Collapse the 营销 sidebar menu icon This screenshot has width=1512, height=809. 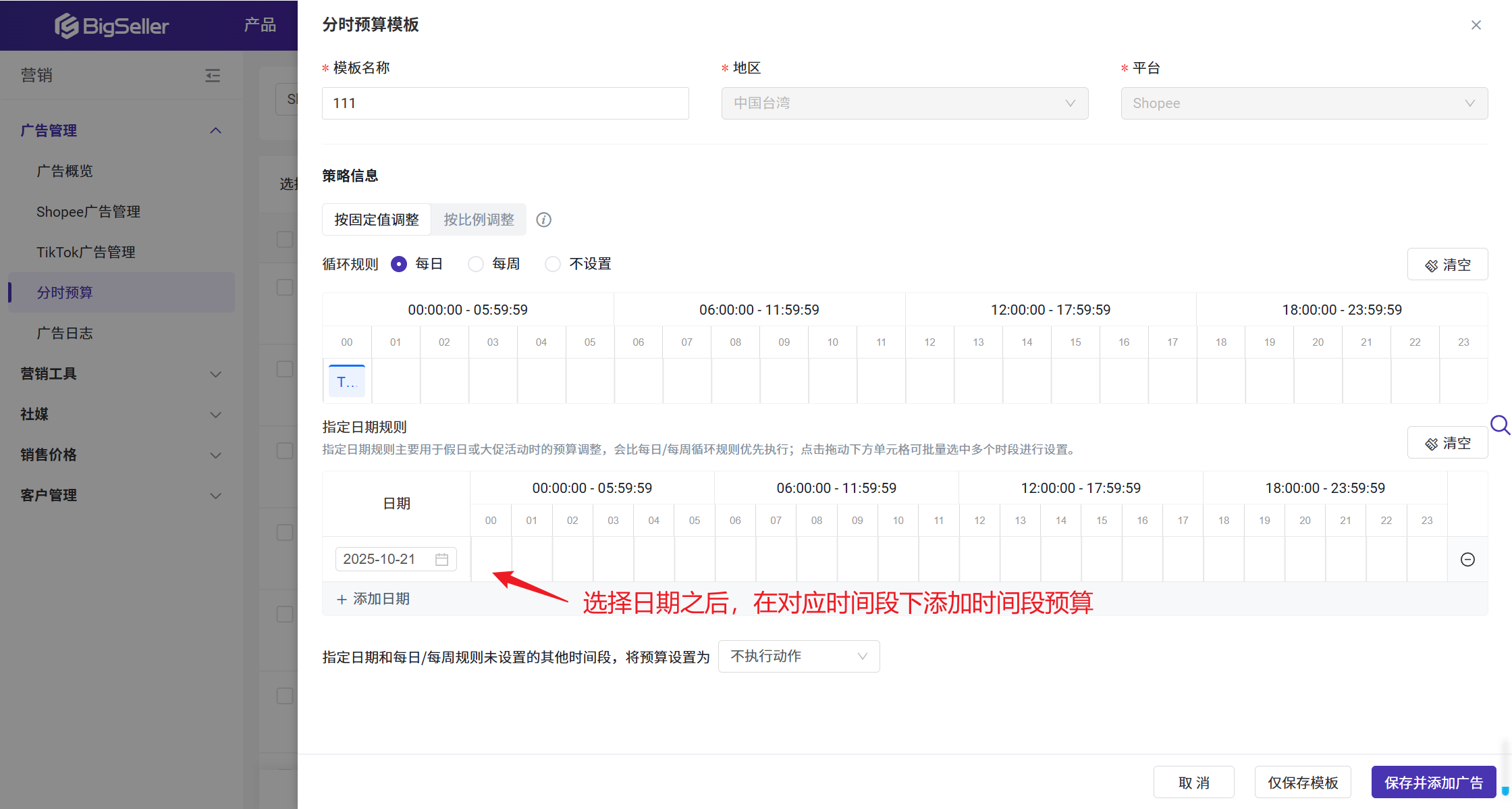(213, 75)
